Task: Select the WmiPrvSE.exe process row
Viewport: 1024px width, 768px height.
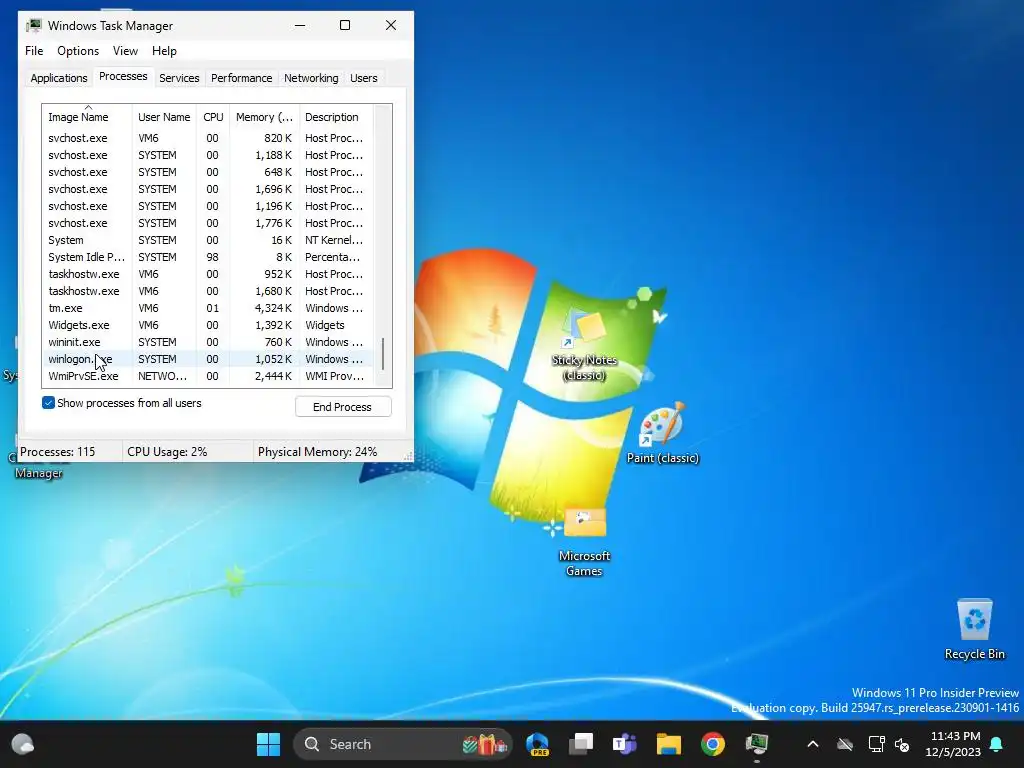Action: (208, 376)
